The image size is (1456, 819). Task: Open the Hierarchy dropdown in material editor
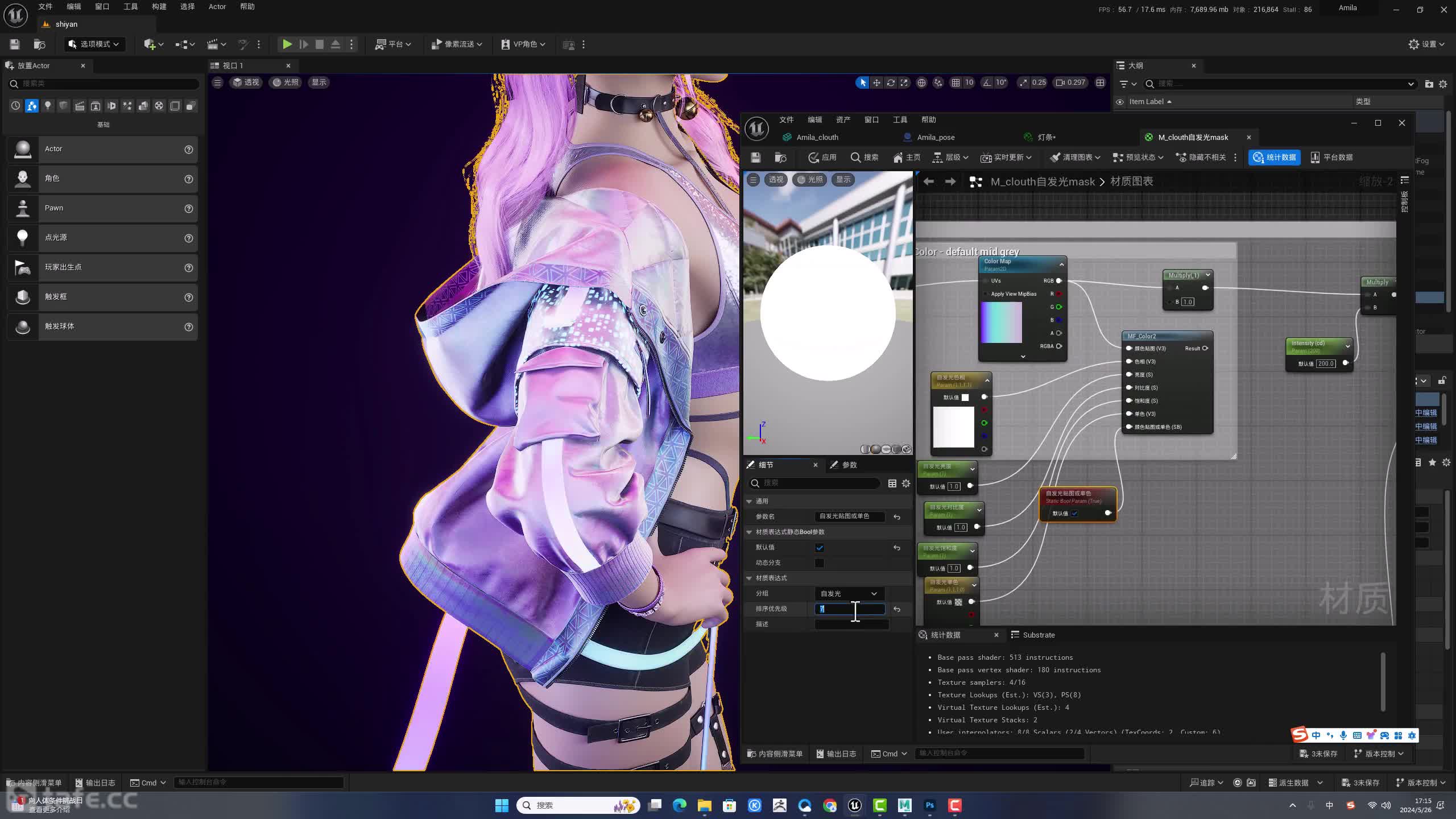951,158
